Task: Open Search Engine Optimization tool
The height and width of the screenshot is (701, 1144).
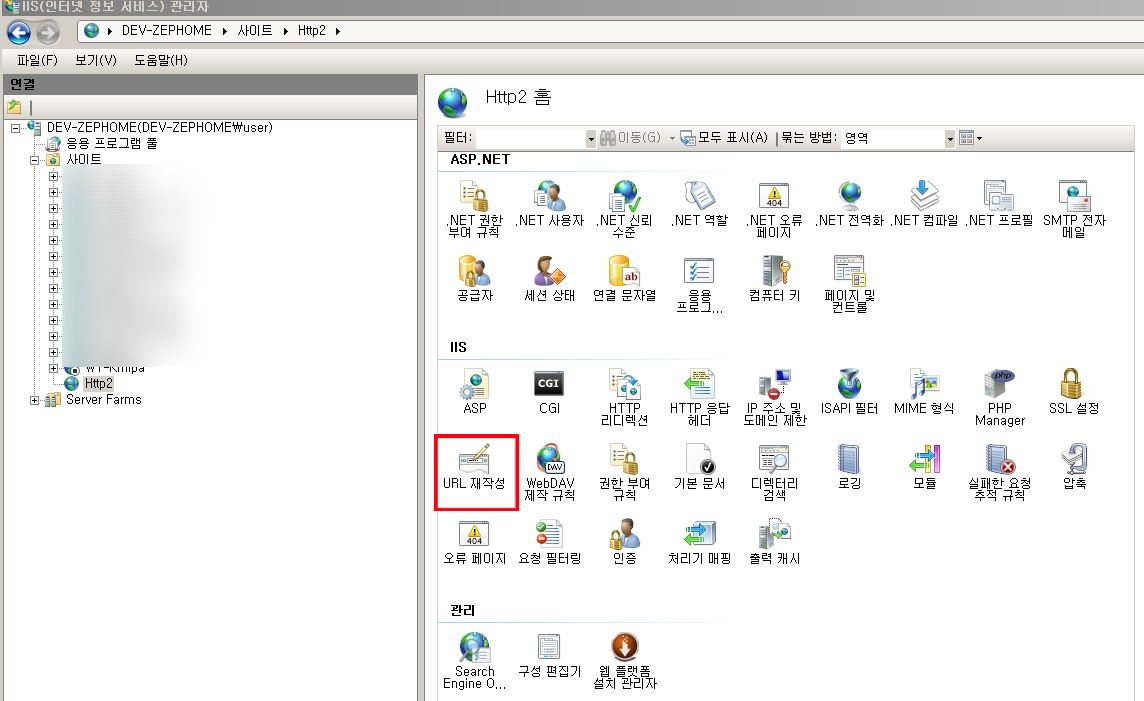Action: [475, 660]
